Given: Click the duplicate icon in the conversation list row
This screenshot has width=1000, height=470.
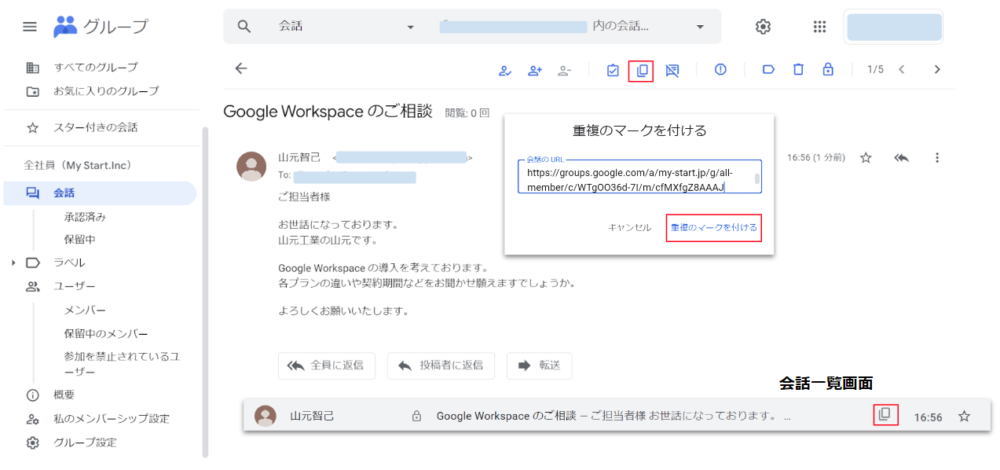Looking at the screenshot, I should tap(885, 415).
